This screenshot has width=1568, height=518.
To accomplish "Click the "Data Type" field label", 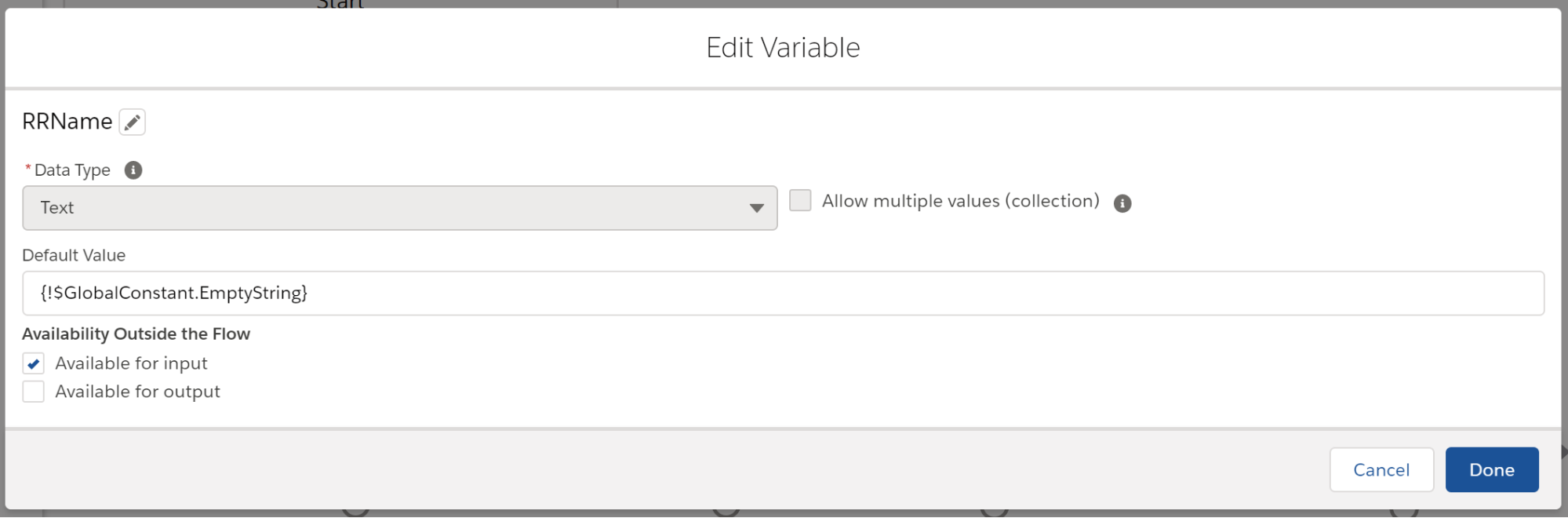I will click(x=72, y=170).
